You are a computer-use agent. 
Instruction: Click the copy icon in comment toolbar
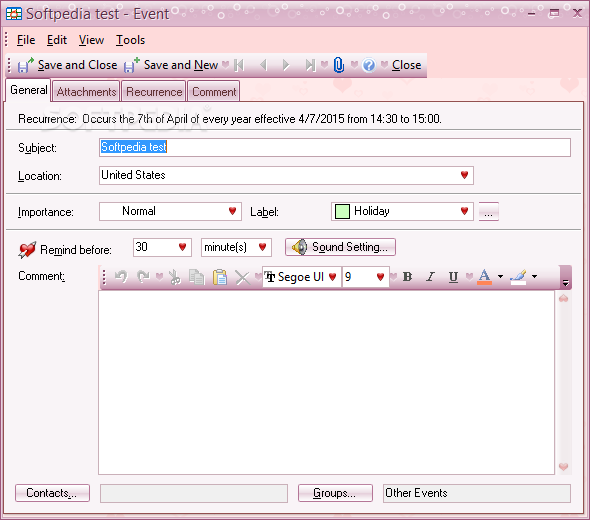(x=196, y=277)
